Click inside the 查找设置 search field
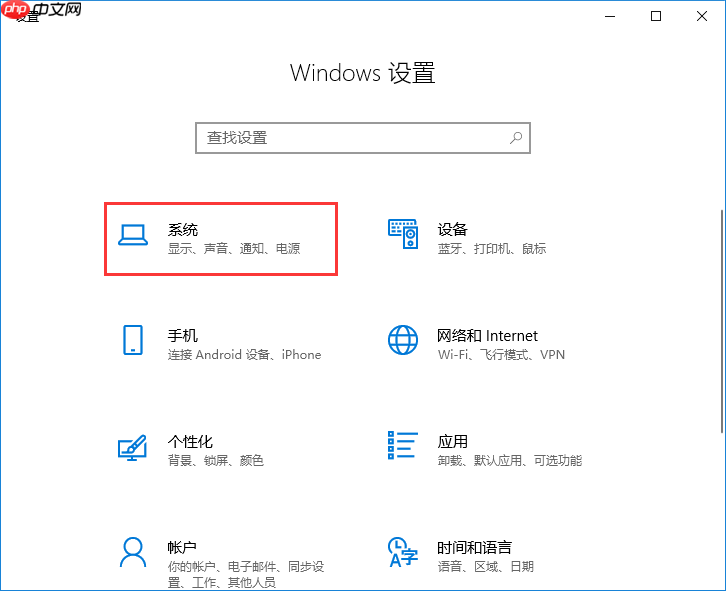Image resolution: width=726 pixels, height=591 pixels. point(363,138)
